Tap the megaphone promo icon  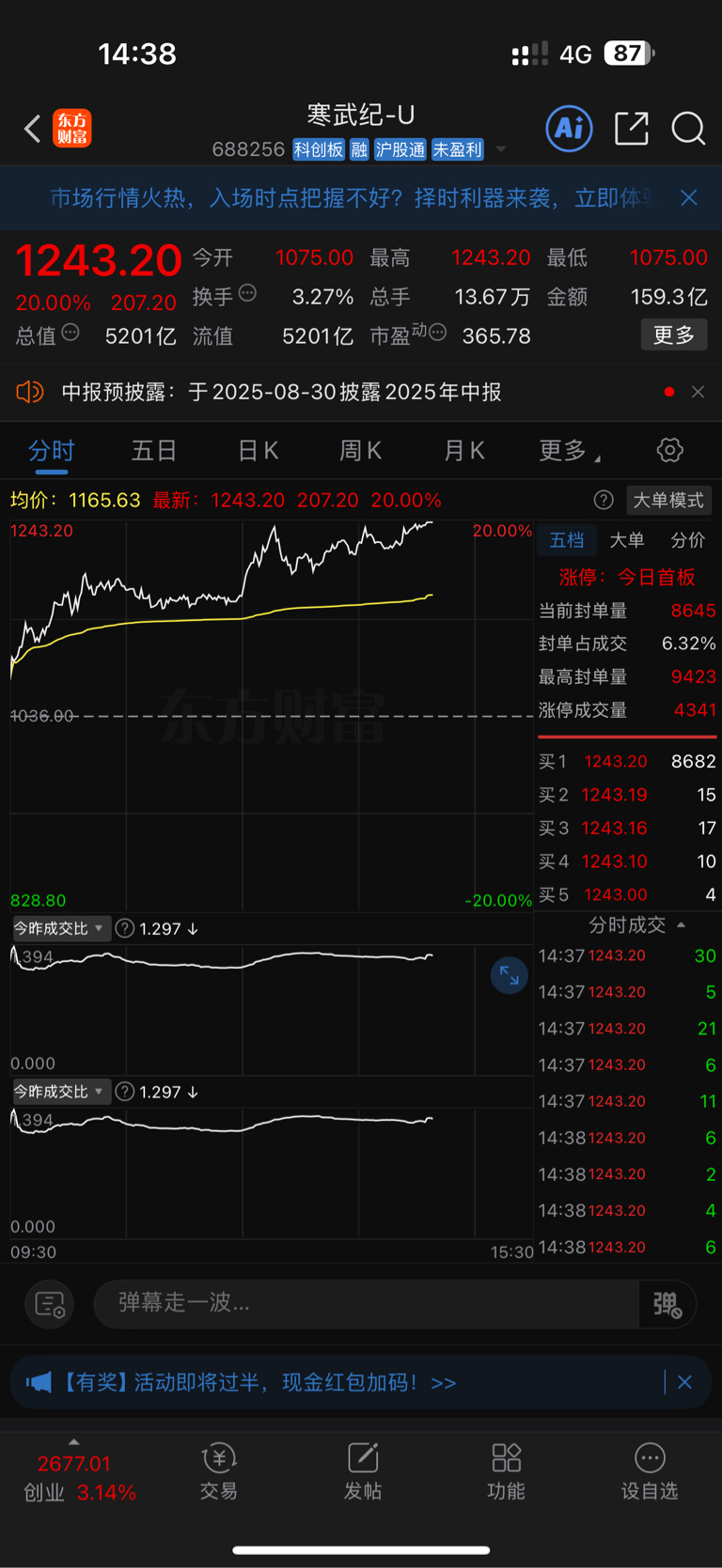pyautogui.click(x=39, y=1382)
